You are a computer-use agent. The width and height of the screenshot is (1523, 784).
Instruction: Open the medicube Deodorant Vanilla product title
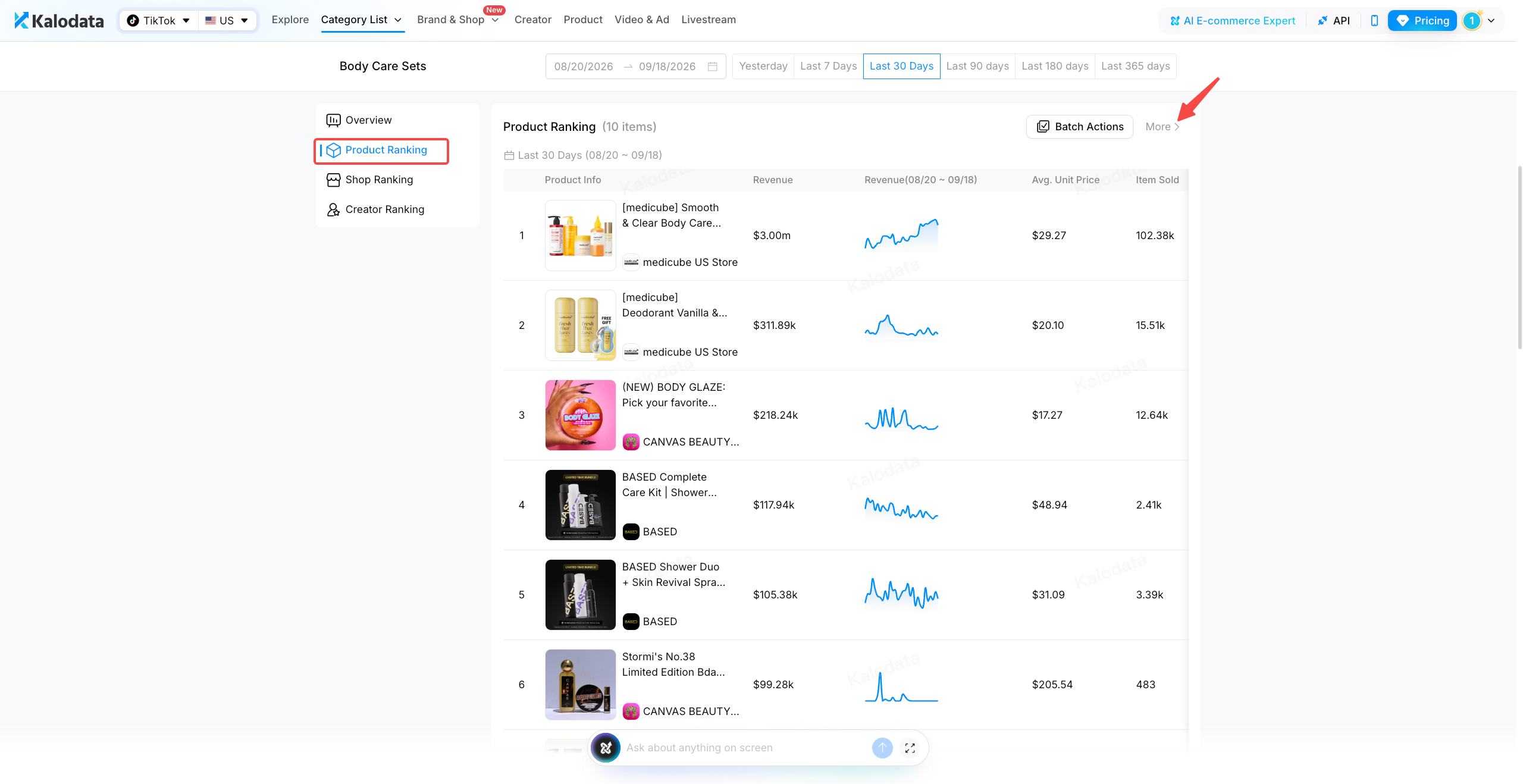675,305
